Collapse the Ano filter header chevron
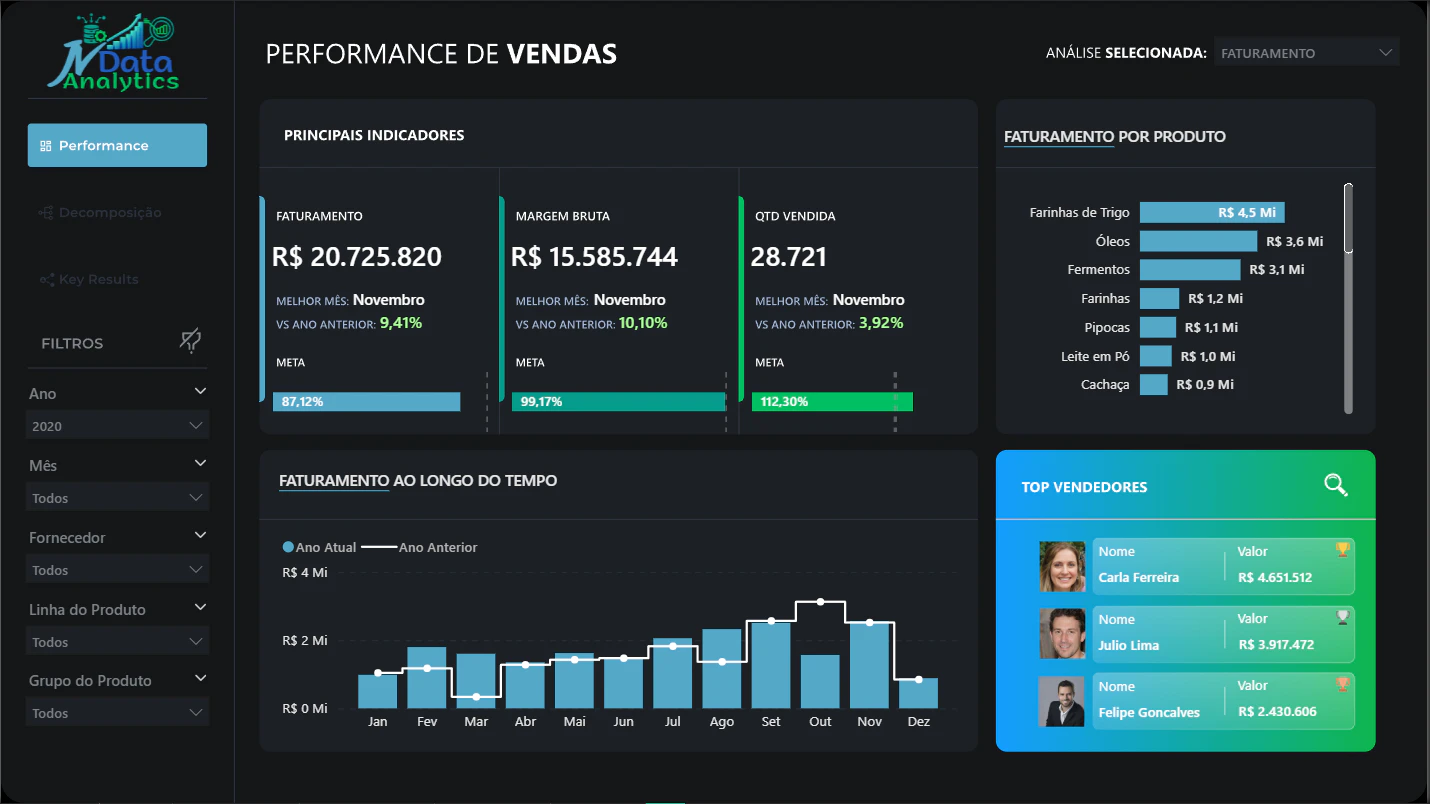Viewport: 1430px width, 804px height. point(200,392)
